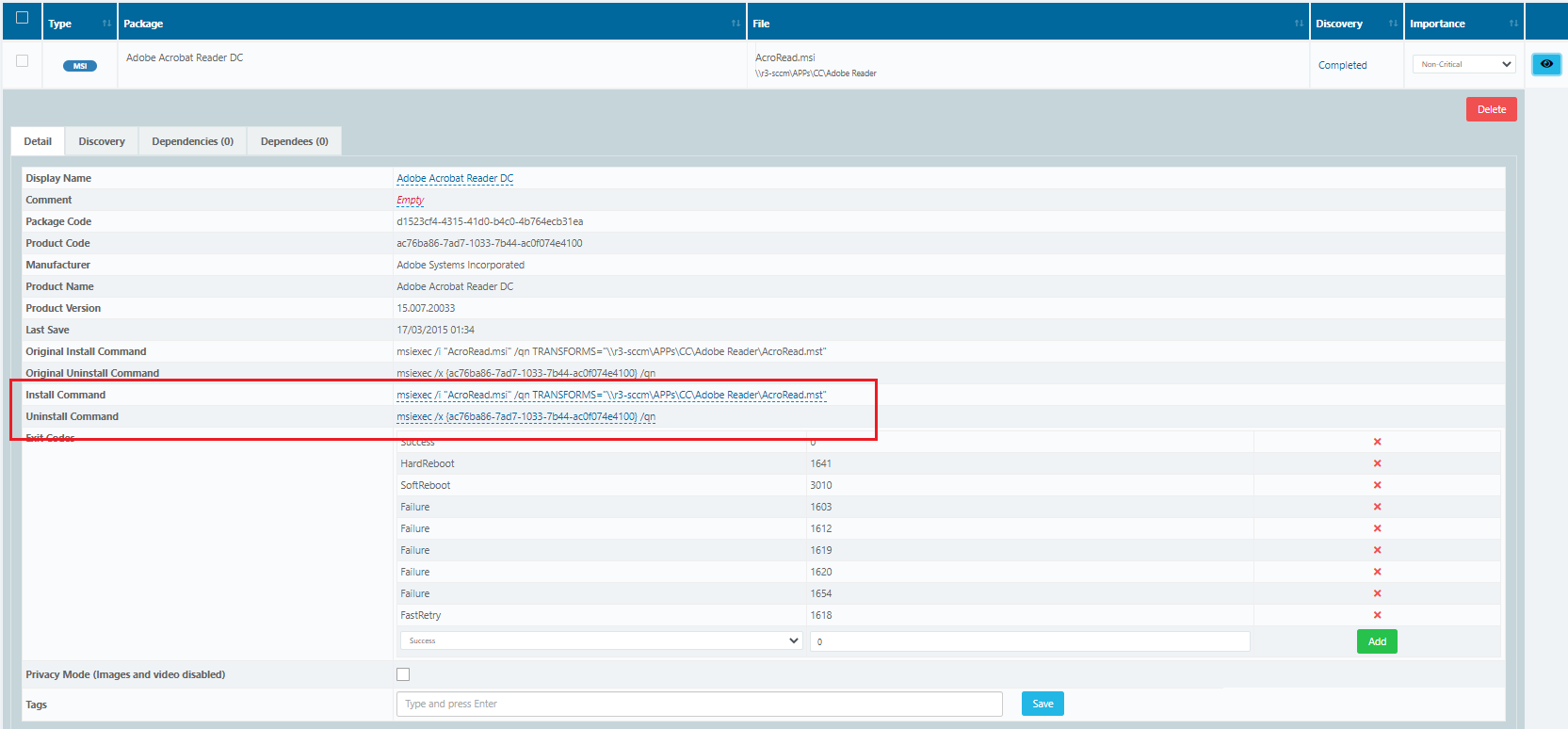1568x729 pixels.
Task: Sort by the Type column
Action: coord(79,24)
